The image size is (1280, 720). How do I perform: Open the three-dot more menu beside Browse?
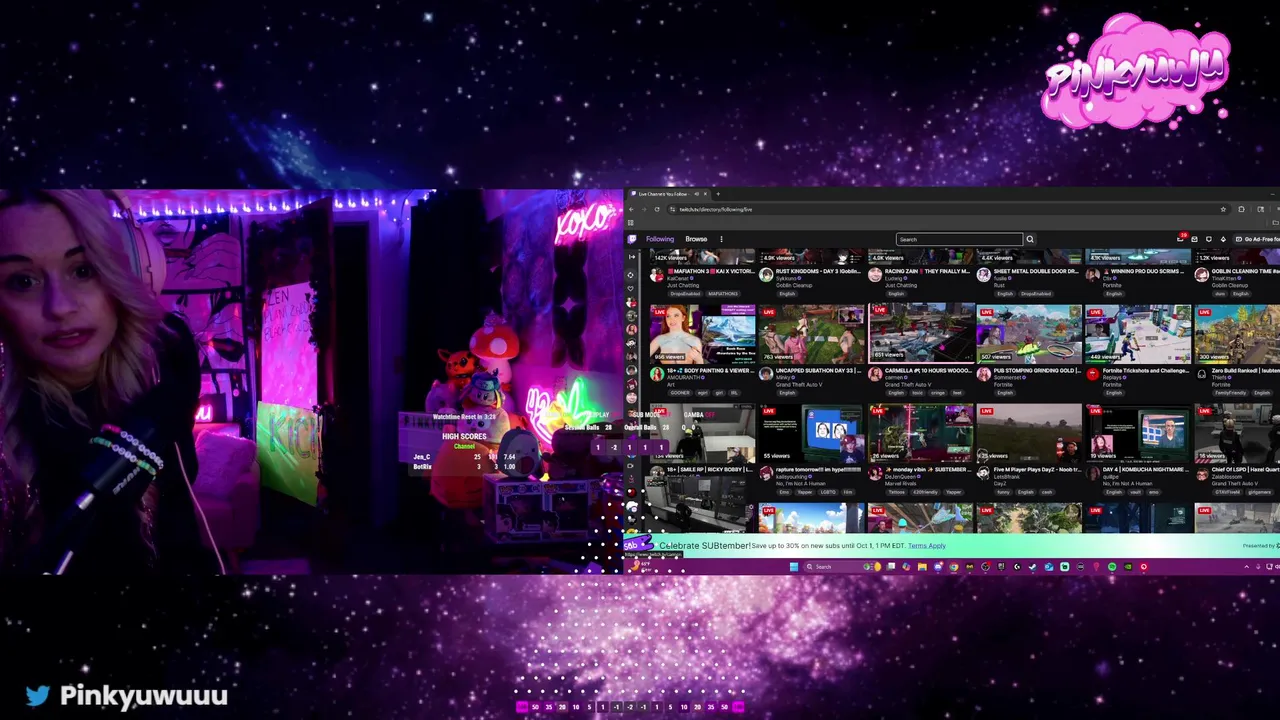[721, 239]
